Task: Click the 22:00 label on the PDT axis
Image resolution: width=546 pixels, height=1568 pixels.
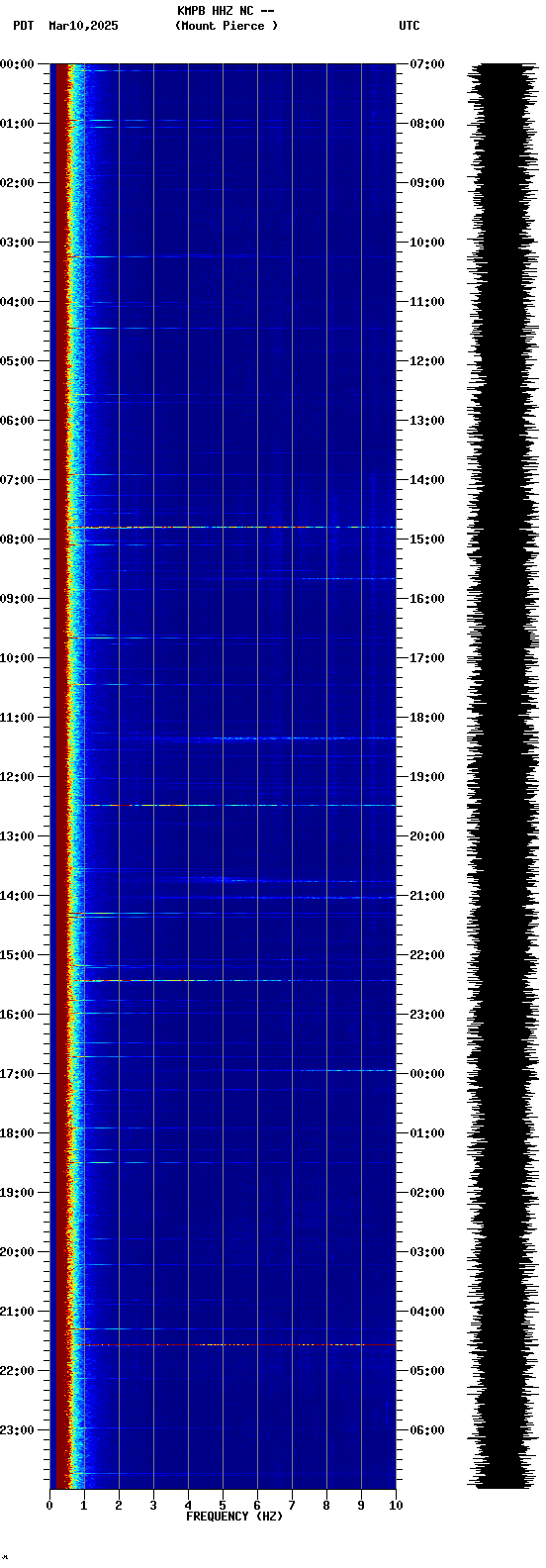Action: 17,1371
